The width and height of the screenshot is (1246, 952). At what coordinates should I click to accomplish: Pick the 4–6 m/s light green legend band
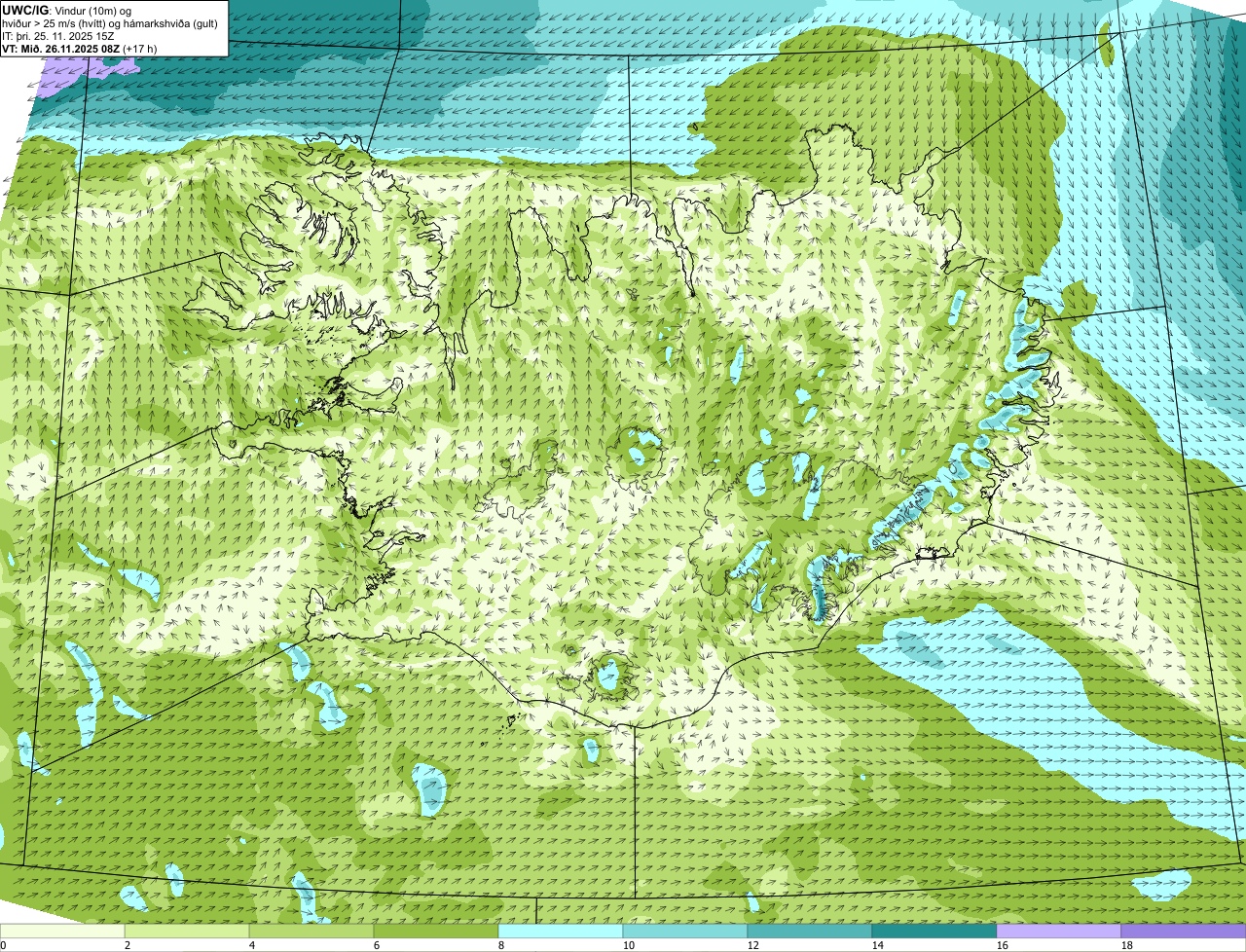pyautogui.click(x=311, y=931)
